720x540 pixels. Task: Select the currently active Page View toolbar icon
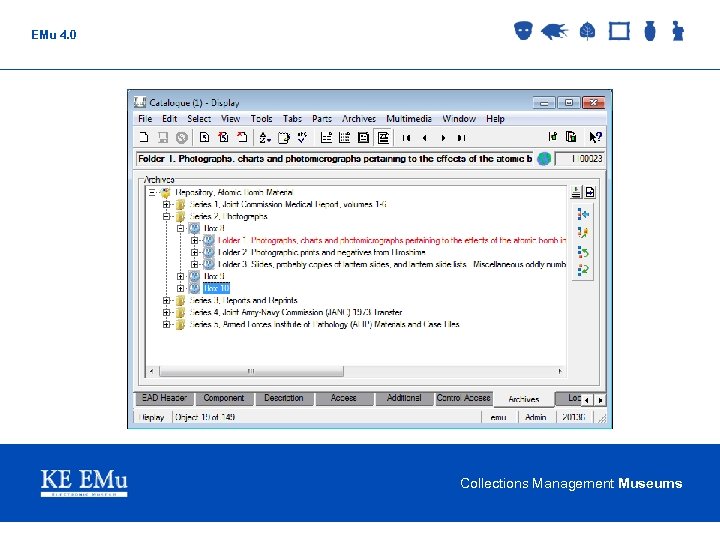point(383,137)
